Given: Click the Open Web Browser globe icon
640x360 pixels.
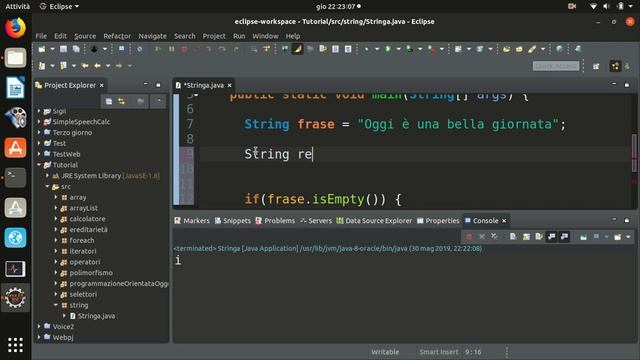Looking at the screenshot, I should coord(560,49).
